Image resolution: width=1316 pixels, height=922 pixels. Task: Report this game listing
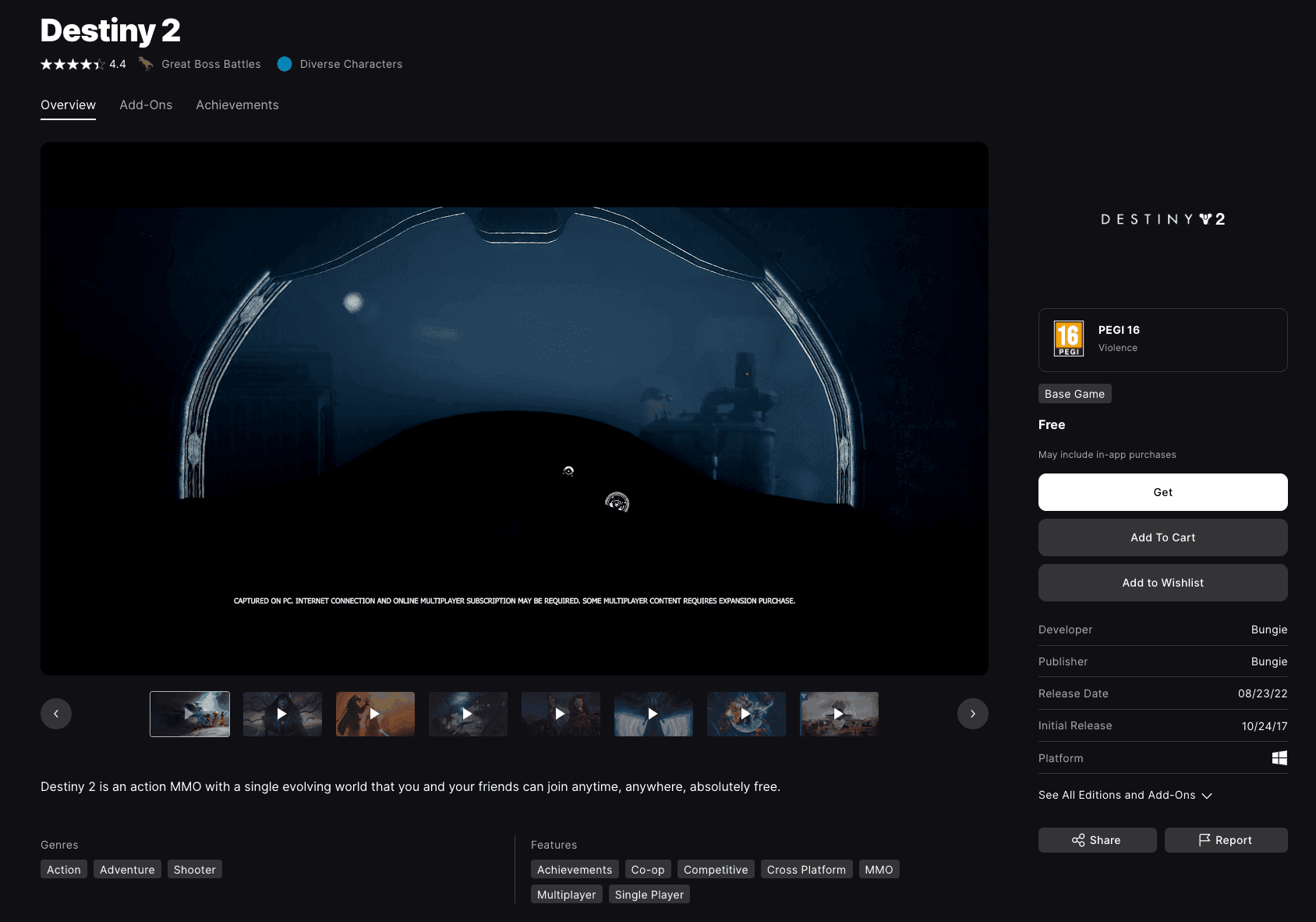[x=1226, y=840]
